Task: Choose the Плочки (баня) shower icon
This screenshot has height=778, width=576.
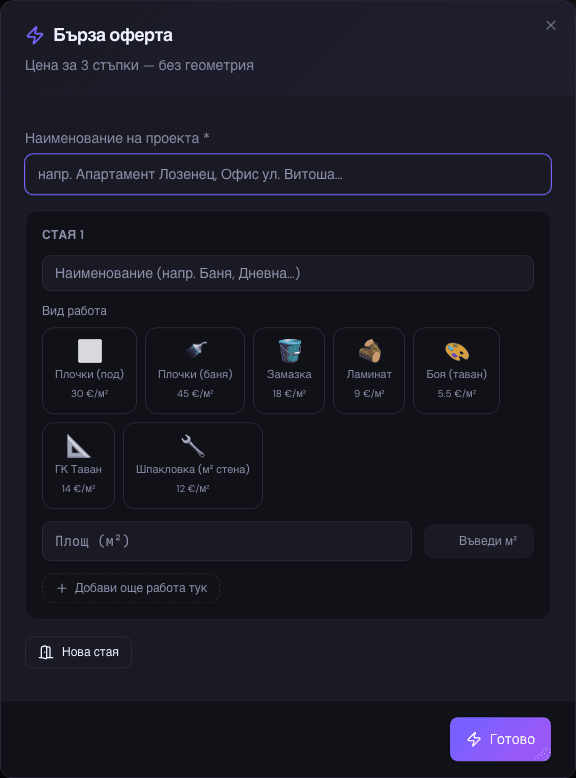Action: pyautogui.click(x=195, y=351)
